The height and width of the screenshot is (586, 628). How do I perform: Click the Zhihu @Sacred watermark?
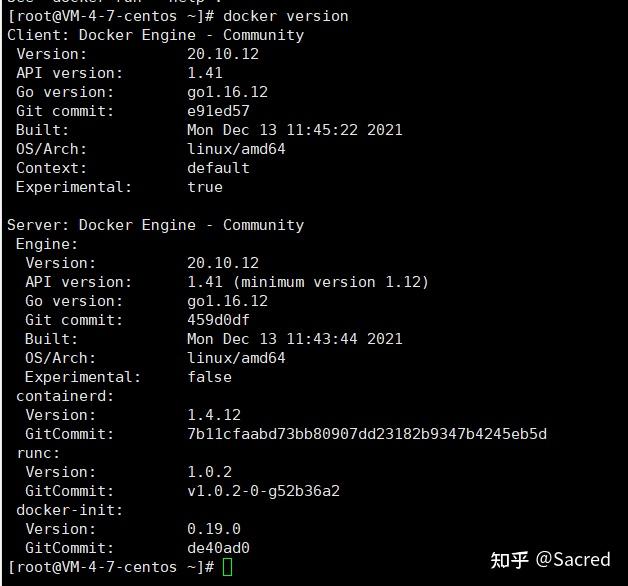(x=550, y=560)
